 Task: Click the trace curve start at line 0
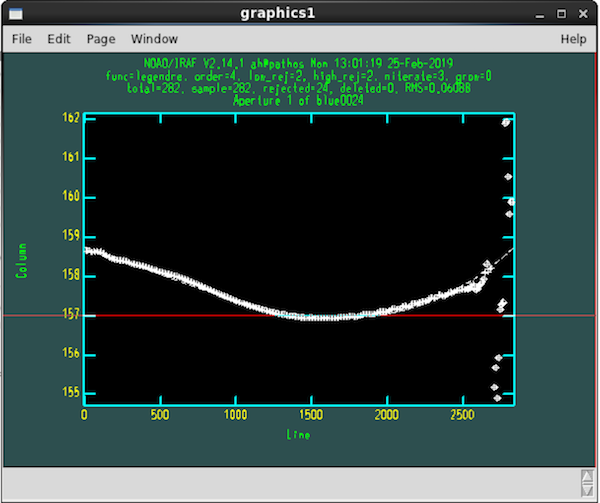coord(87,251)
